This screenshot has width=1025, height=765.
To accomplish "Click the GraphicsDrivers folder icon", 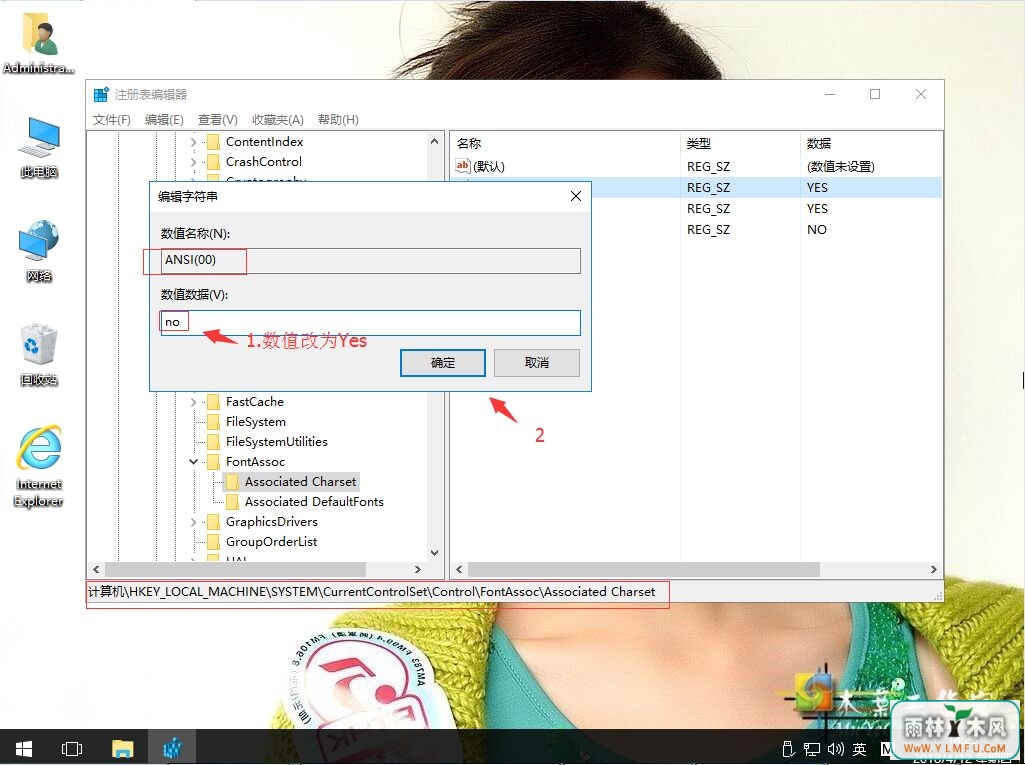I will point(213,522).
